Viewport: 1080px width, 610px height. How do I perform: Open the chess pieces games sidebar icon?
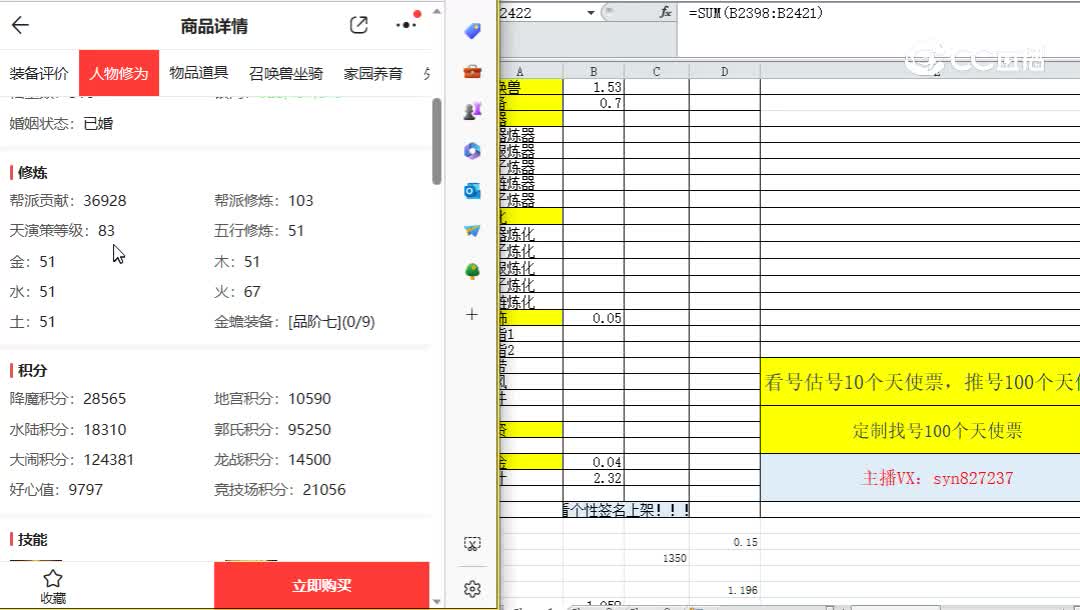tap(472, 111)
